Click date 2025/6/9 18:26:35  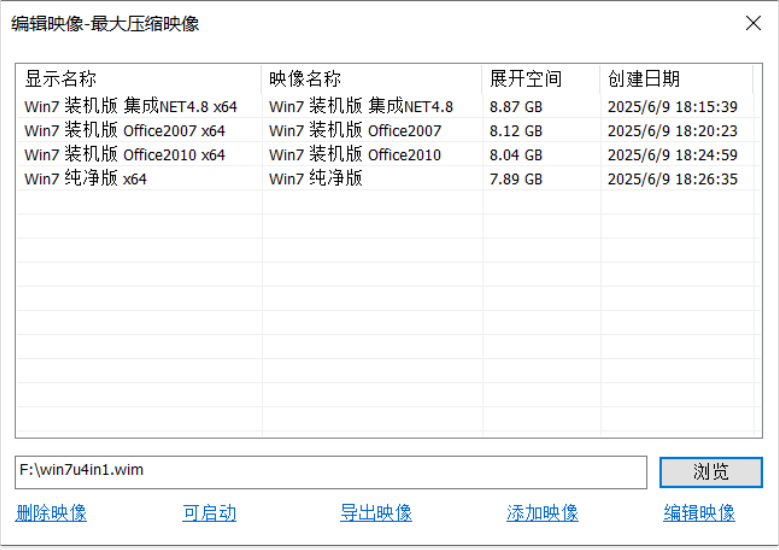click(673, 179)
